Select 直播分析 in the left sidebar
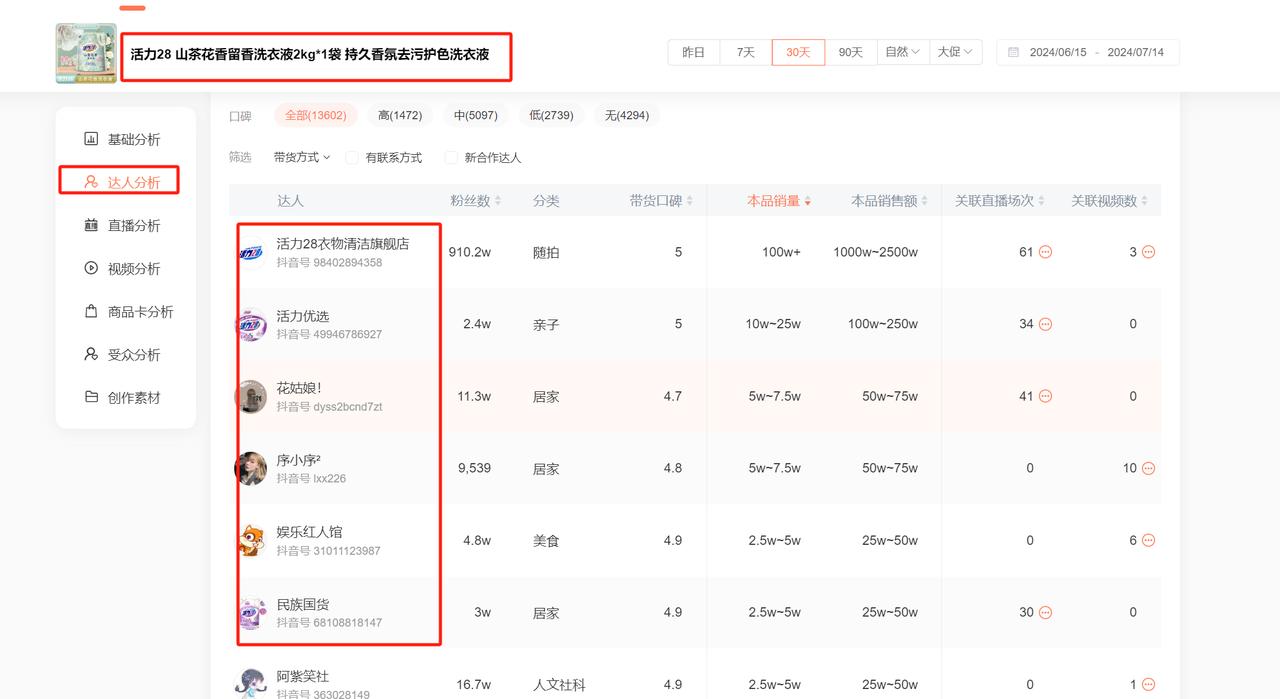The width and height of the screenshot is (1280, 699). [x=122, y=224]
